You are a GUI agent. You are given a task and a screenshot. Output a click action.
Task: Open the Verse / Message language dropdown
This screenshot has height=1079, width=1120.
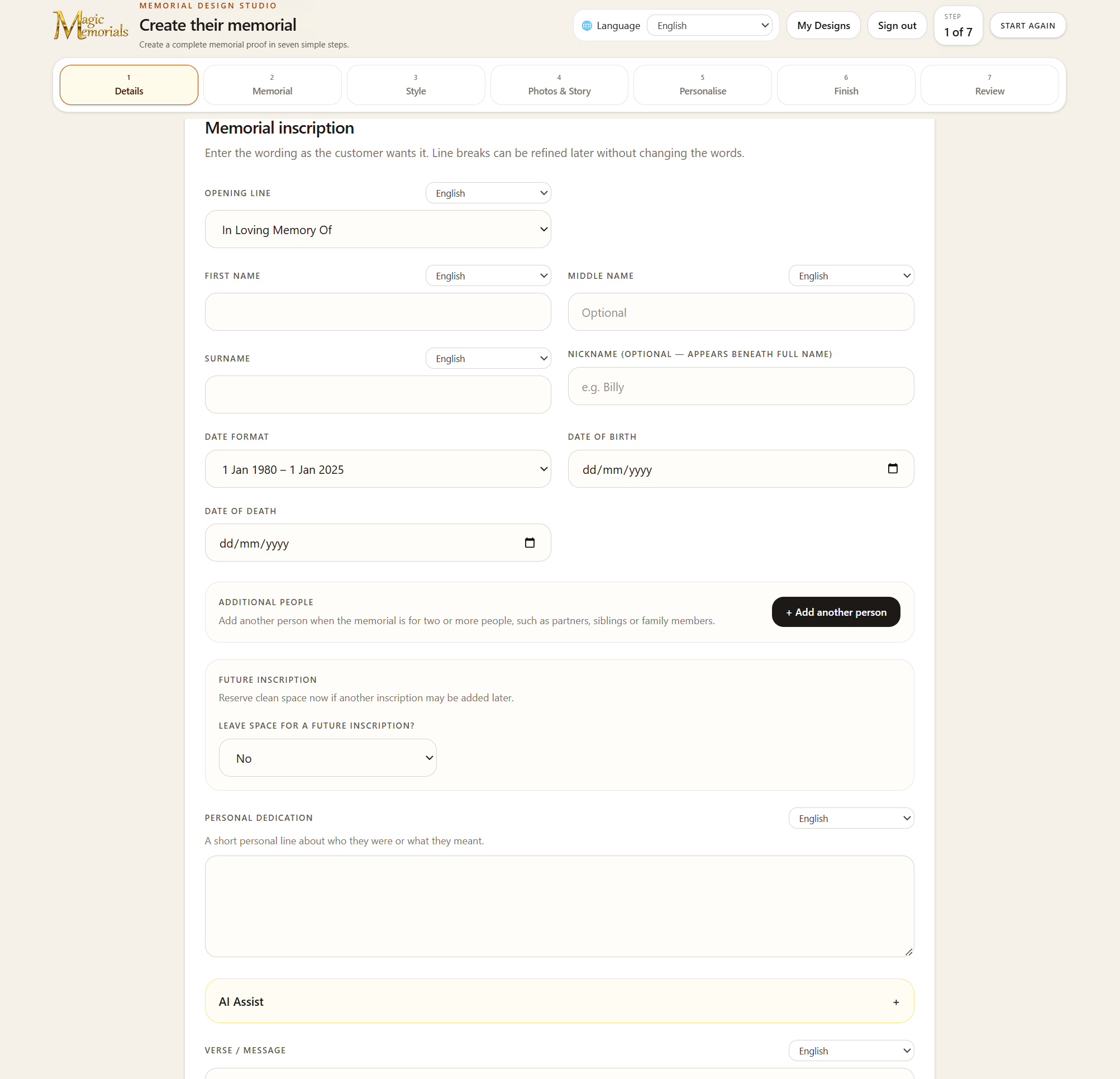pyautogui.click(x=851, y=1051)
